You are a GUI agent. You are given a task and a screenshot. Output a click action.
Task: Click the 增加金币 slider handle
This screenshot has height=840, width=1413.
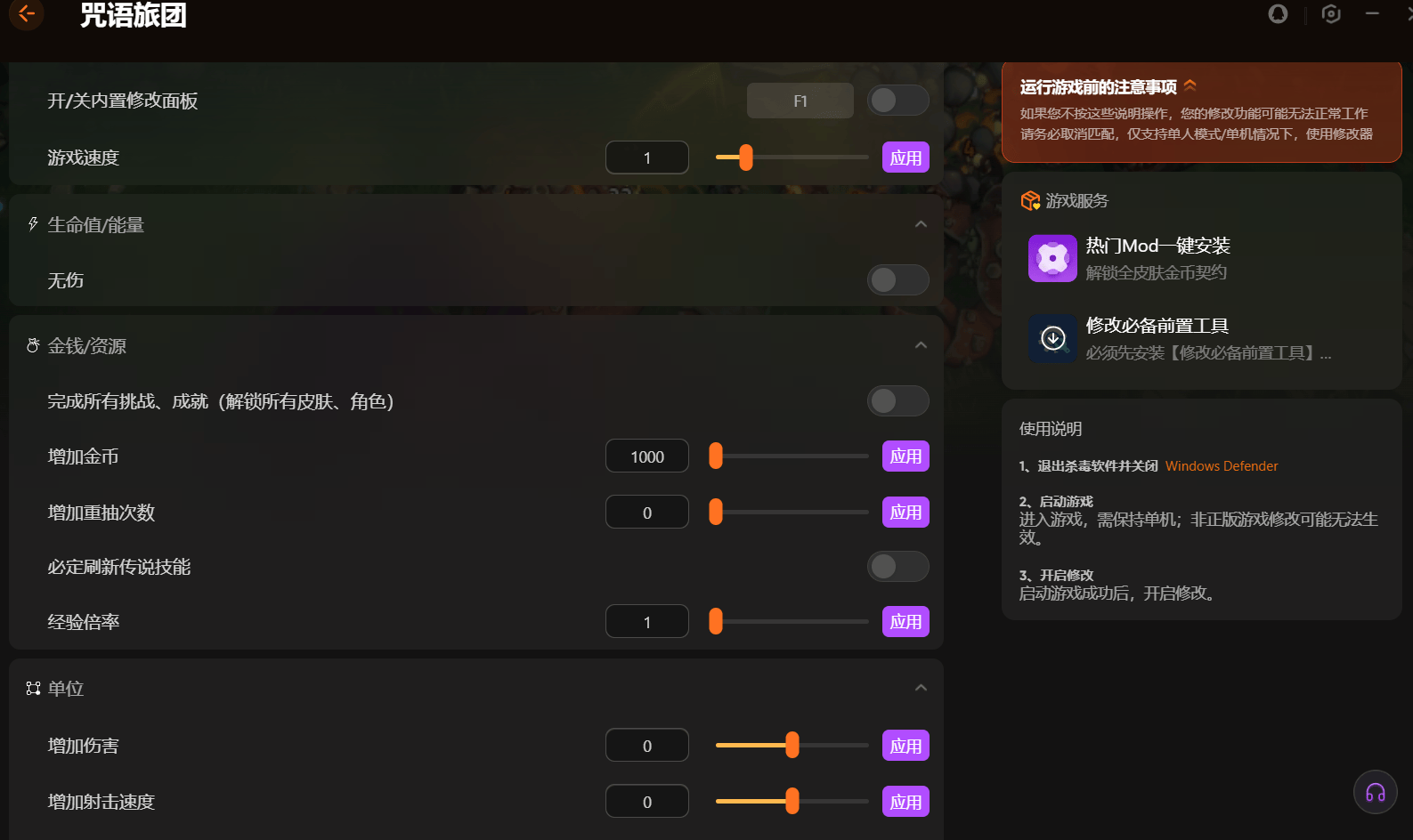coord(716,456)
